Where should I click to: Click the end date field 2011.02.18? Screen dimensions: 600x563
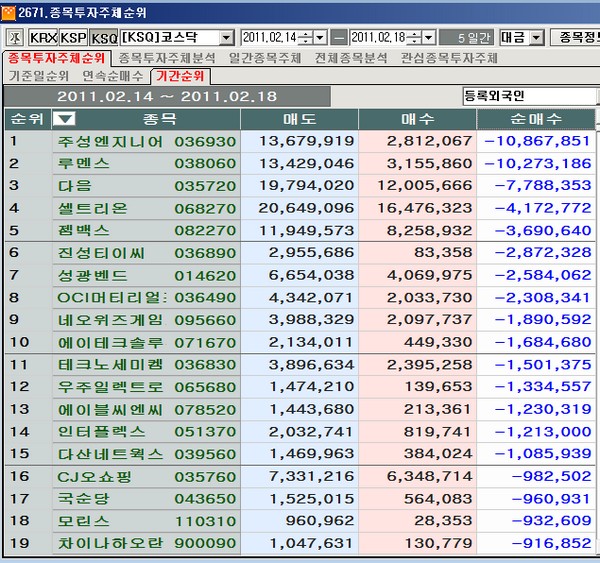pyautogui.click(x=378, y=38)
